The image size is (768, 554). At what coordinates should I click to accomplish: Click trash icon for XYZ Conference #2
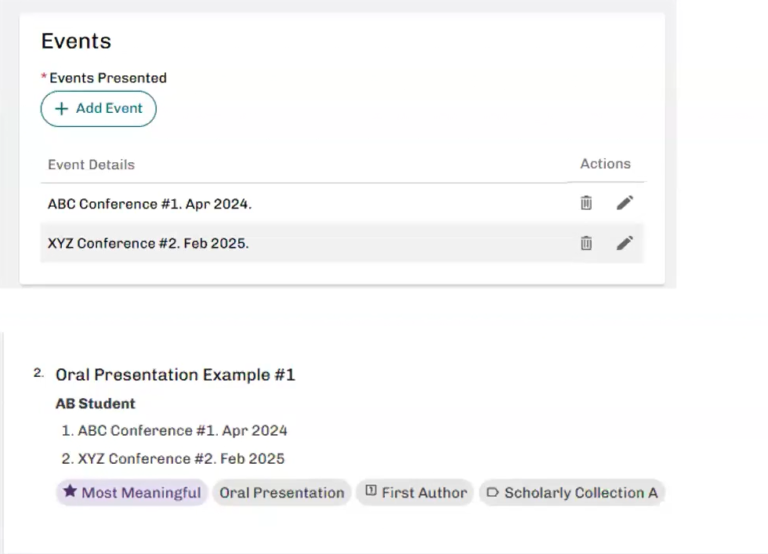[x=586, y=243]
